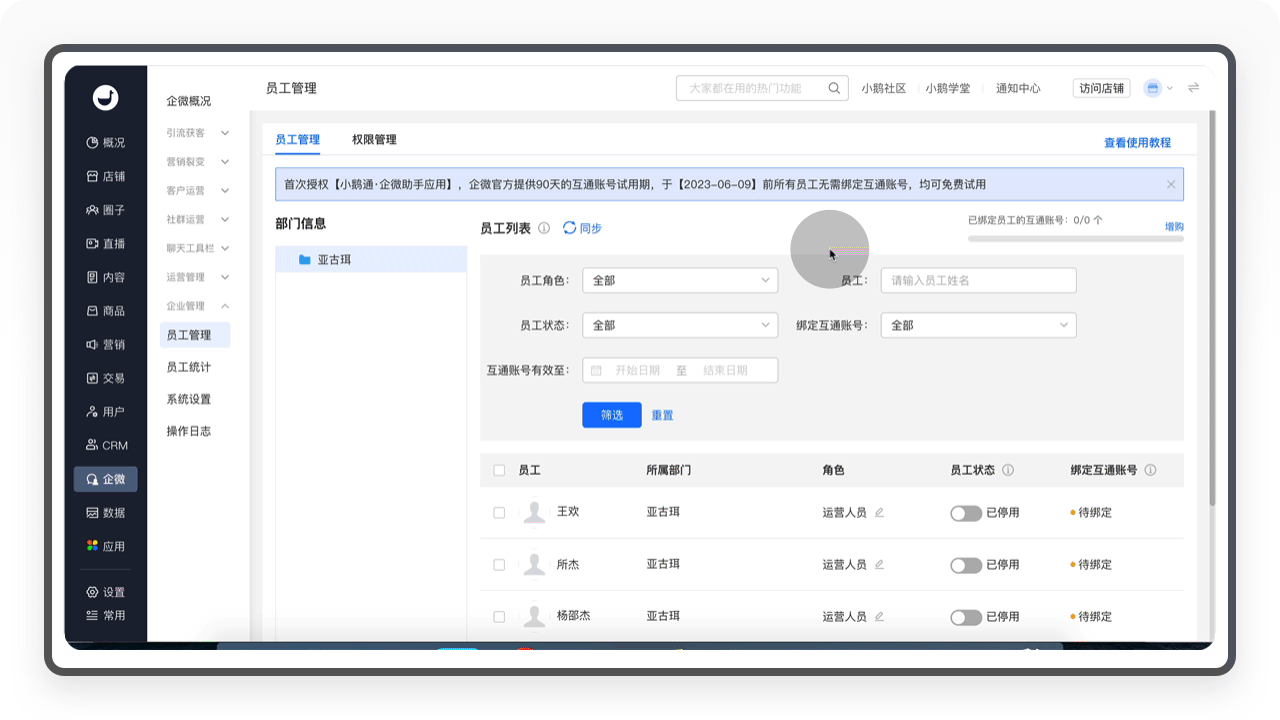
Task: Expand the 运营管理 menu group
Action: click(x=198, y=277)
